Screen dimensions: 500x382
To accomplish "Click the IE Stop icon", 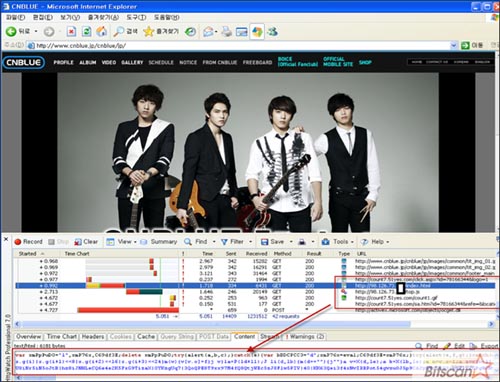I will [71, 32].
